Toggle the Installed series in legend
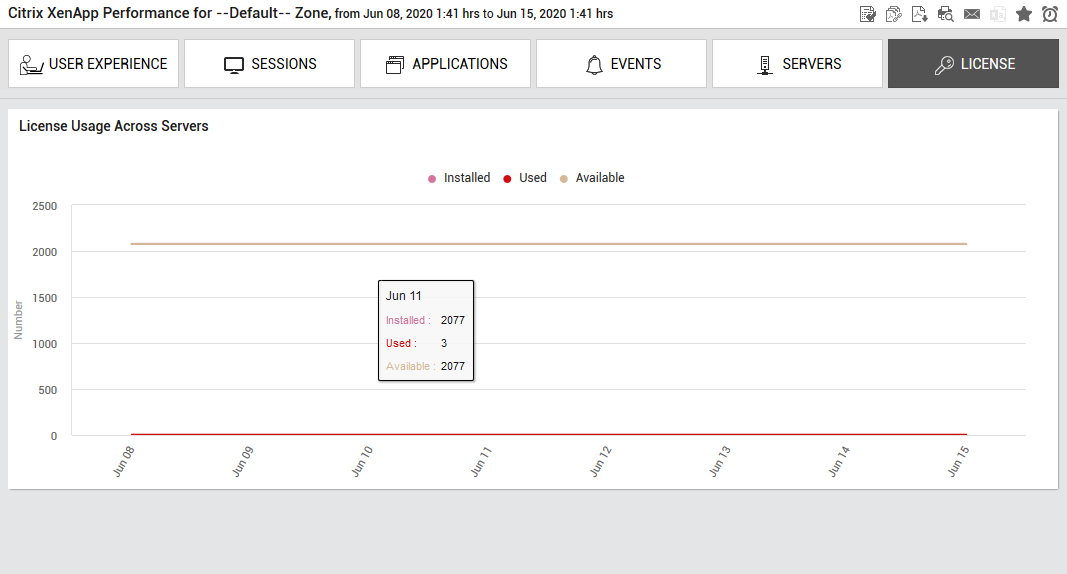Viewport: 1067px width, 574px height. 459,178
